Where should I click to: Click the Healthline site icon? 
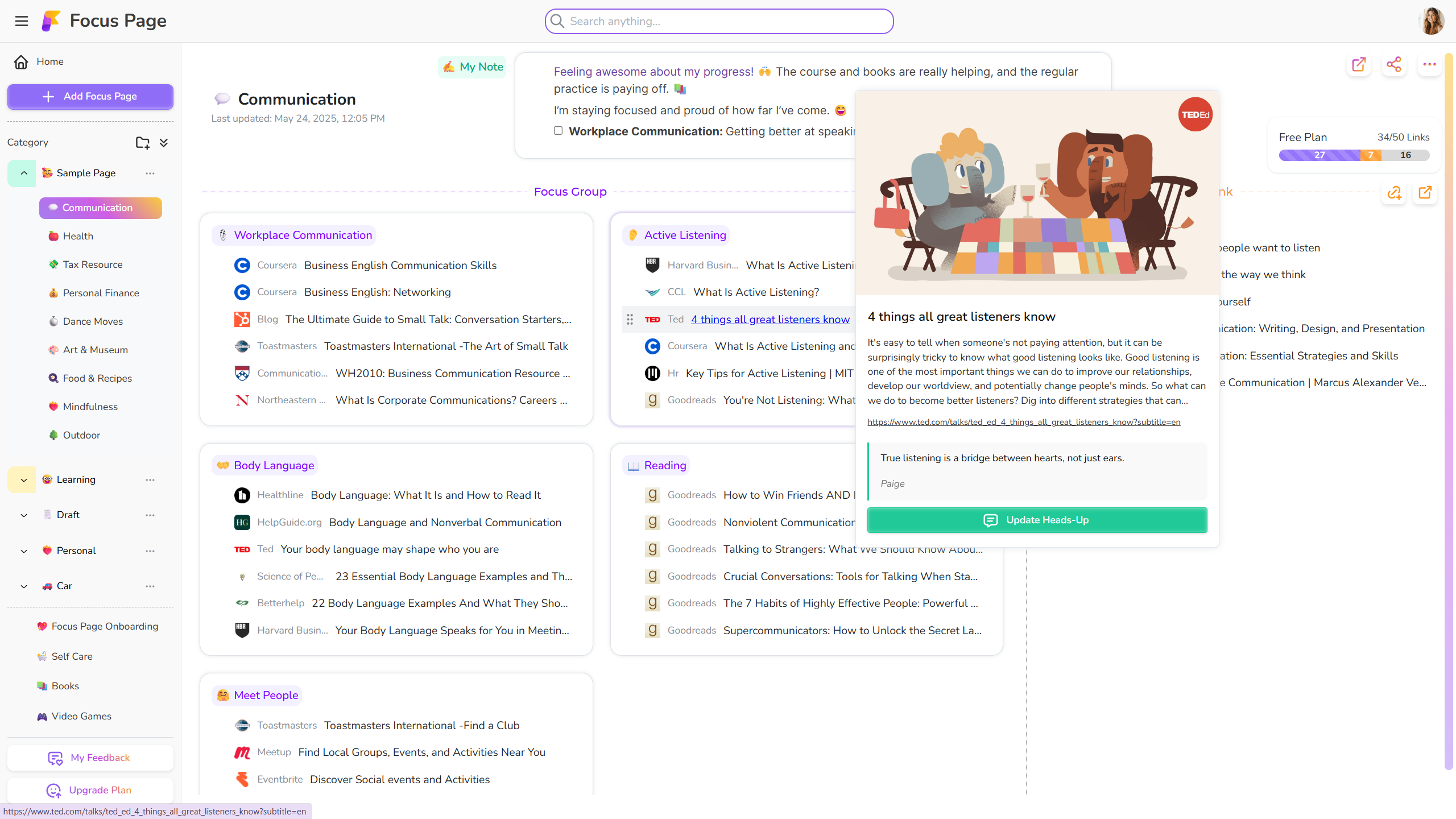click(x=242, y=495)
